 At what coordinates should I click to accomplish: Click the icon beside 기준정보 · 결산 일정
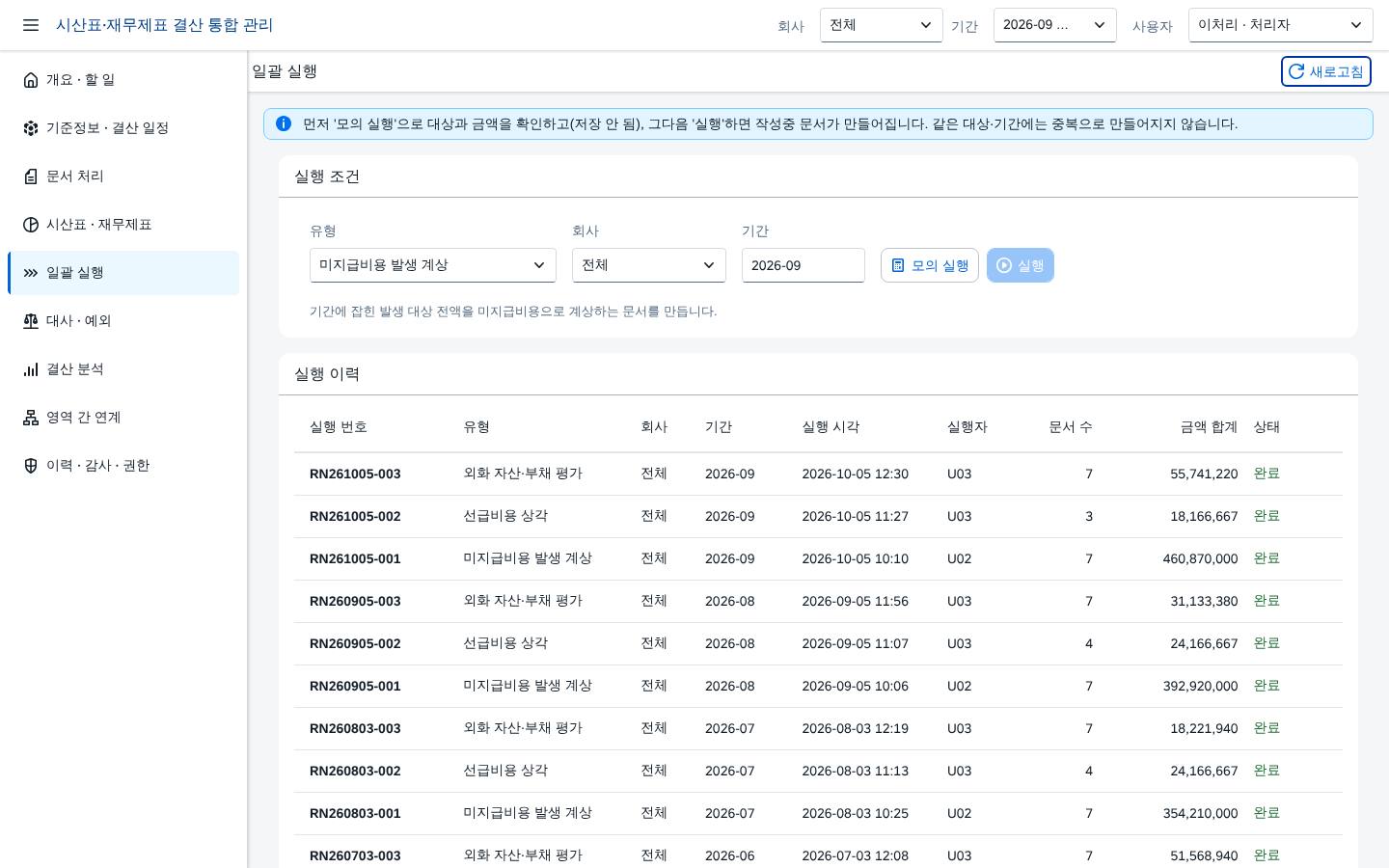(31, 128)
